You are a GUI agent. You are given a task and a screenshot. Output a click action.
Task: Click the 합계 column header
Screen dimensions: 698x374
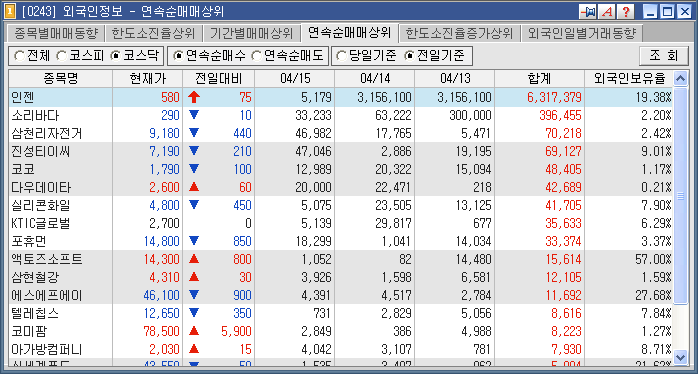(540, 79)
